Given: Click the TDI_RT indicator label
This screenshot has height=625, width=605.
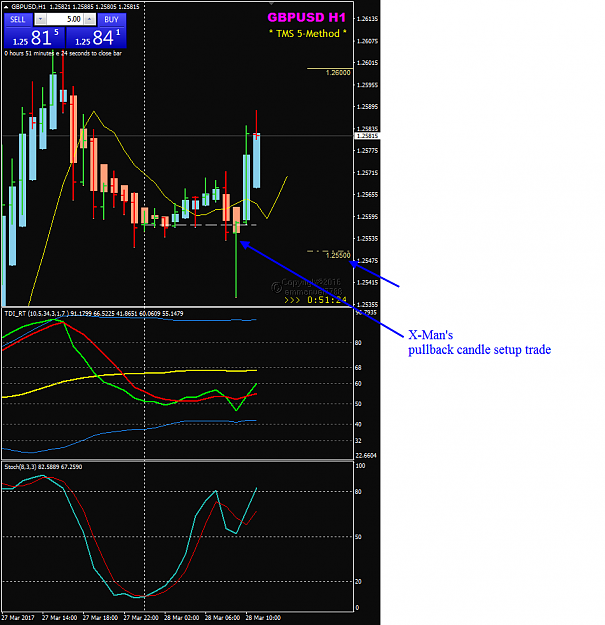Looking at the screenshot, I should tap(94, 314).
